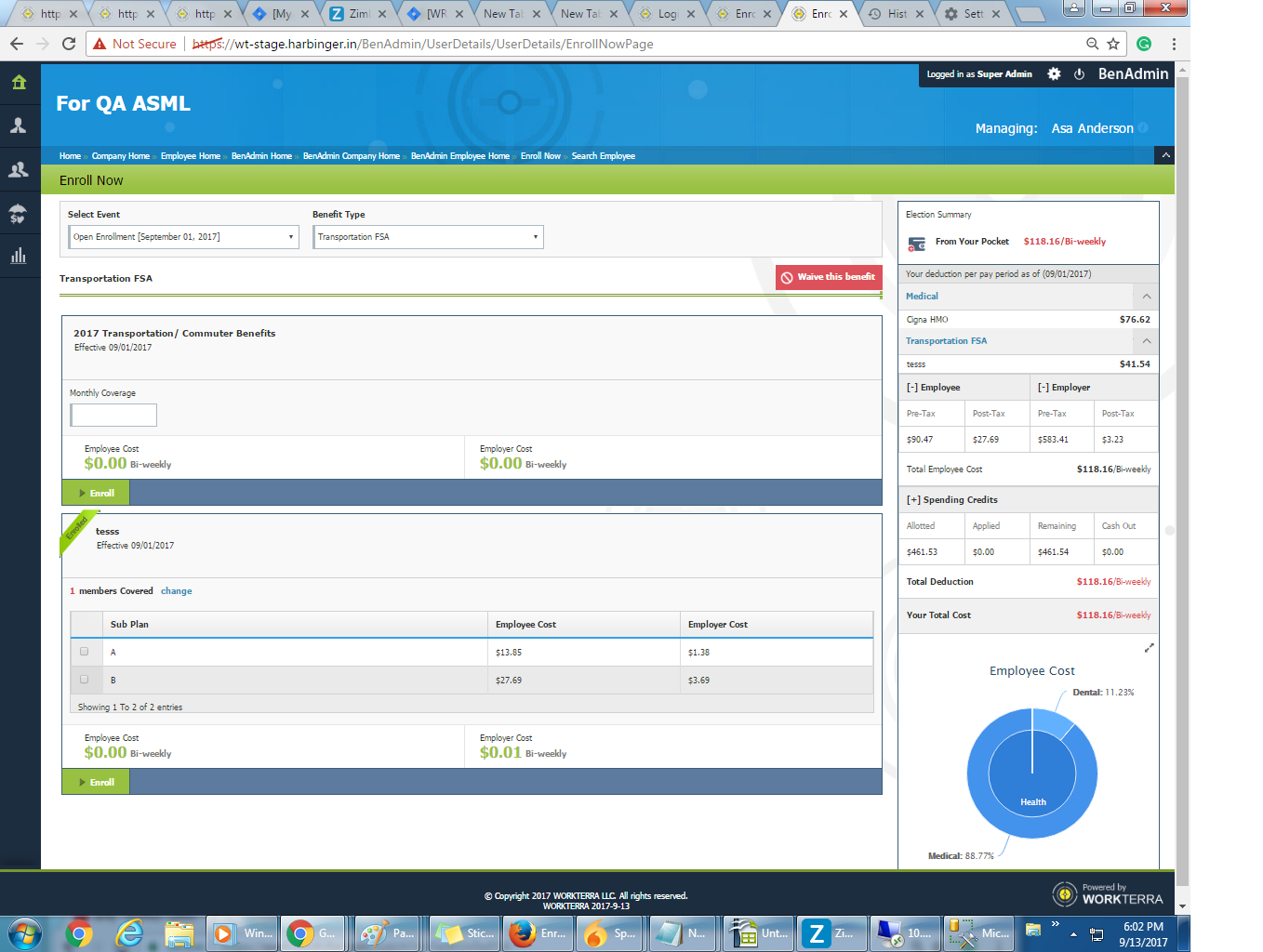The height and width of the screenshot is (952, 1263).
Task: Open the bar chart reports sidebar icon
Action: [x=19, y=257]
